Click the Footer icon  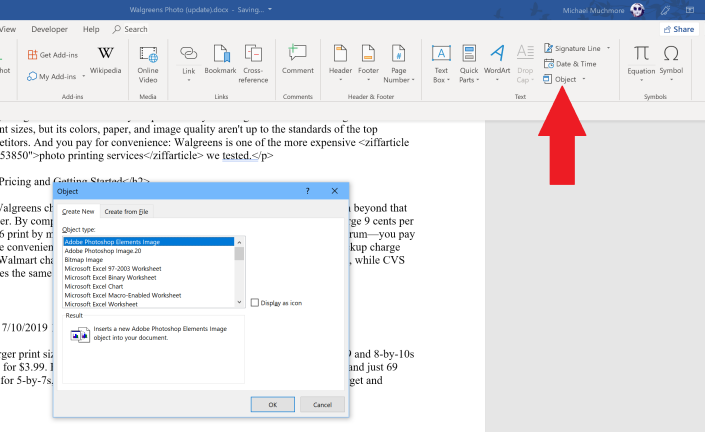pos(368,53)
